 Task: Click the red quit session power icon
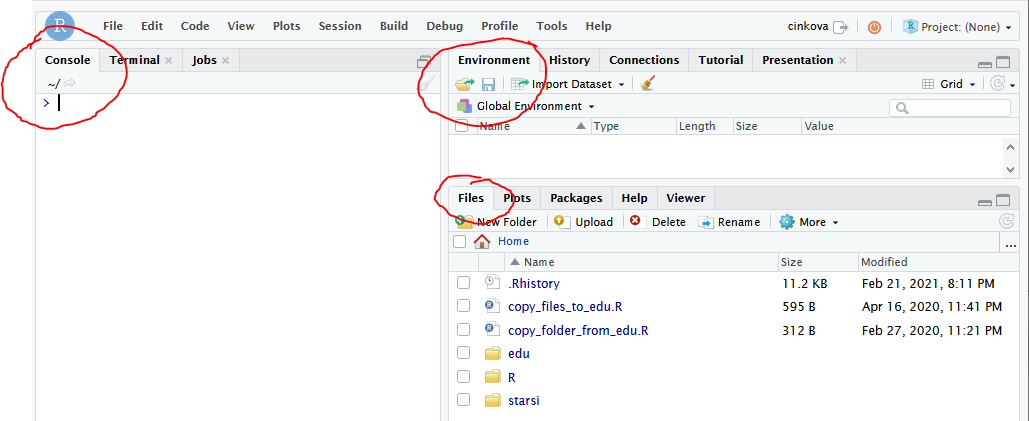[x=874, y=27]
